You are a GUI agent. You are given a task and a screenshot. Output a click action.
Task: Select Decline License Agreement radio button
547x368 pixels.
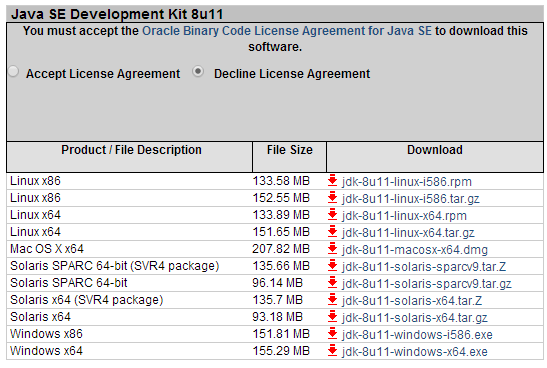click(x=198, y=72)
